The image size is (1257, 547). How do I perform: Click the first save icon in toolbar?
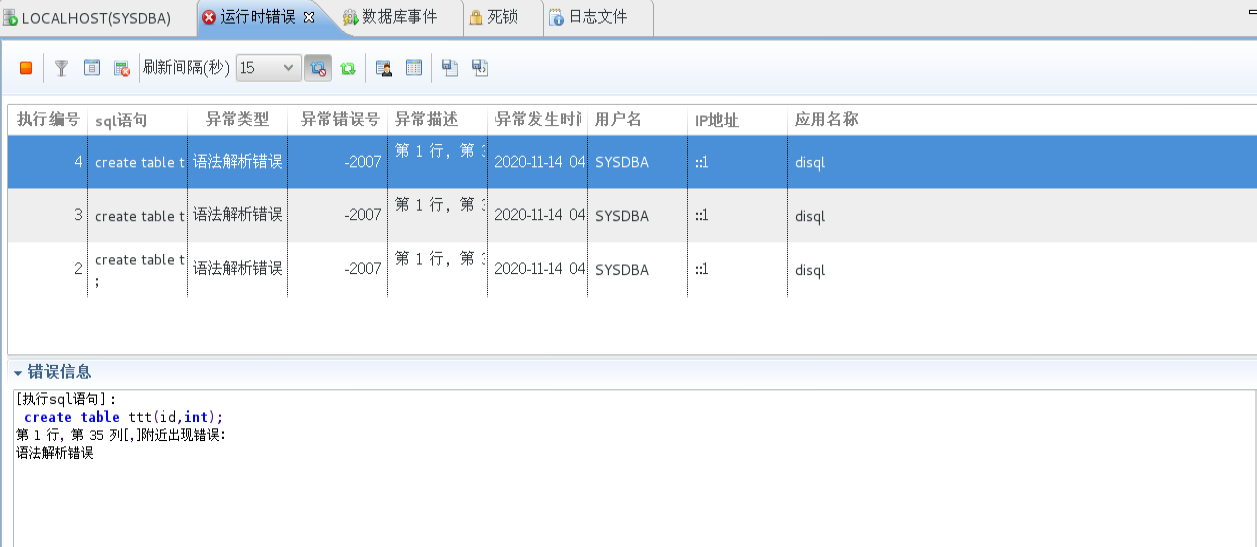[x=450, y=68]
